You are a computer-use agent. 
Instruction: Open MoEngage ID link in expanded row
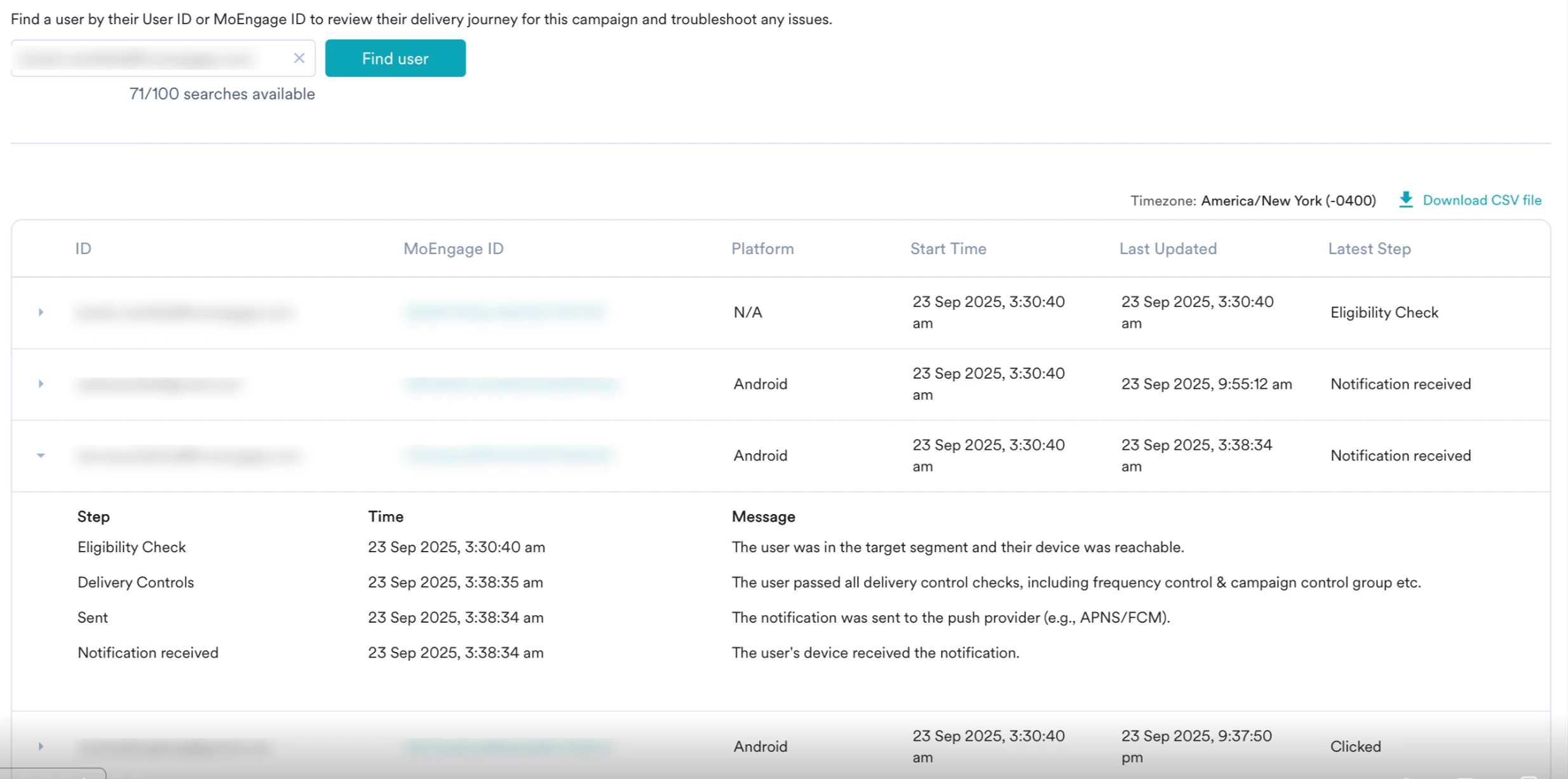click(508, 456)
